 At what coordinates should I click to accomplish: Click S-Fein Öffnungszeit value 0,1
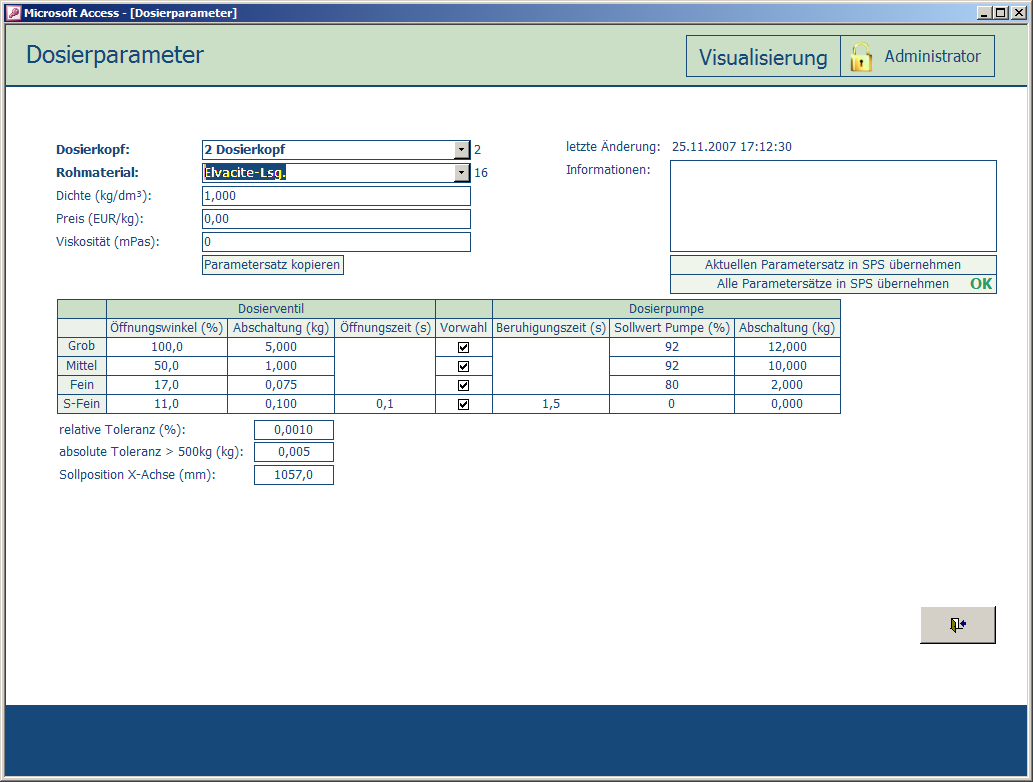click(385, 405)
